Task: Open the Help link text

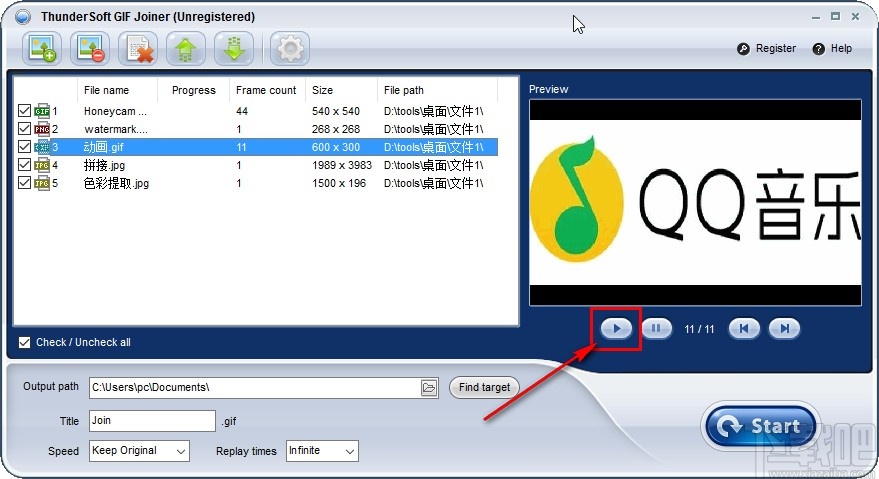Action: (841, 49)
